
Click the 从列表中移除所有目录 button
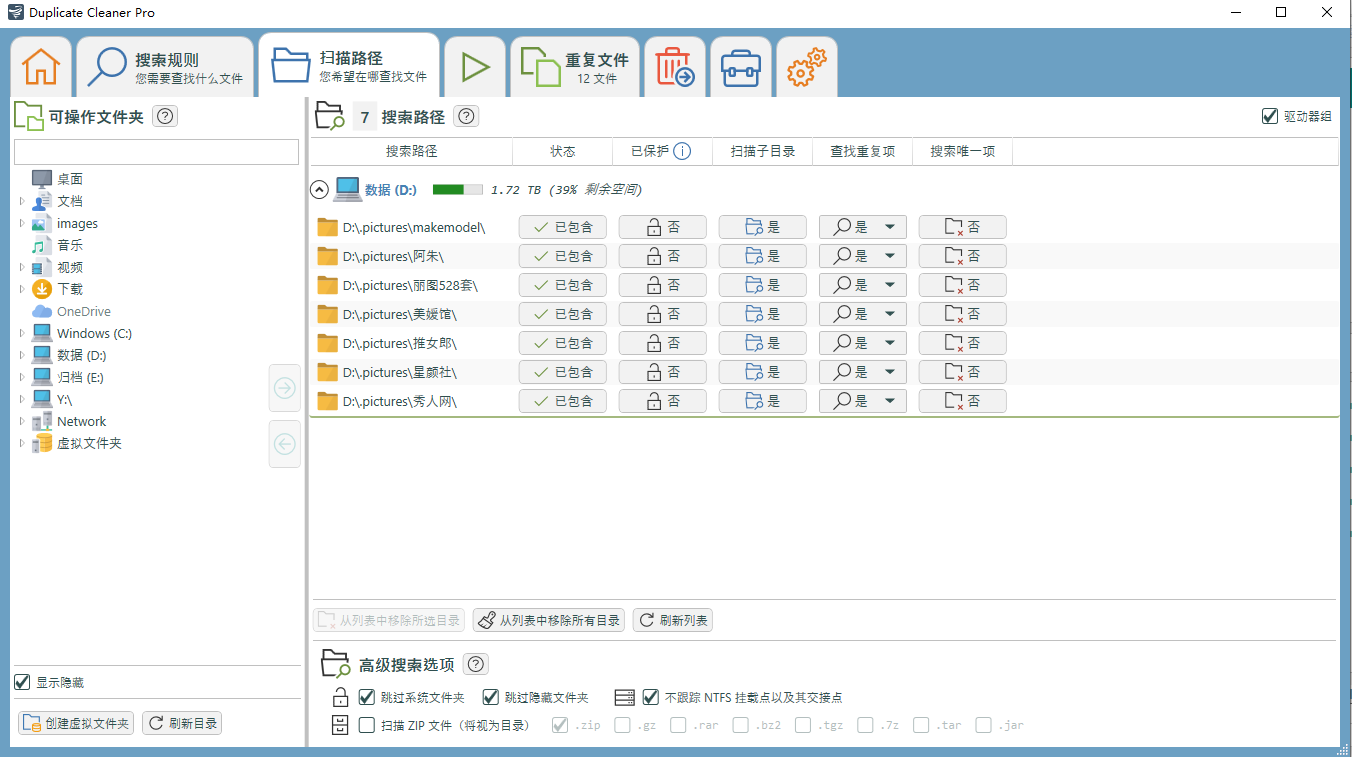pyautogui.click(x=549, y=621)
